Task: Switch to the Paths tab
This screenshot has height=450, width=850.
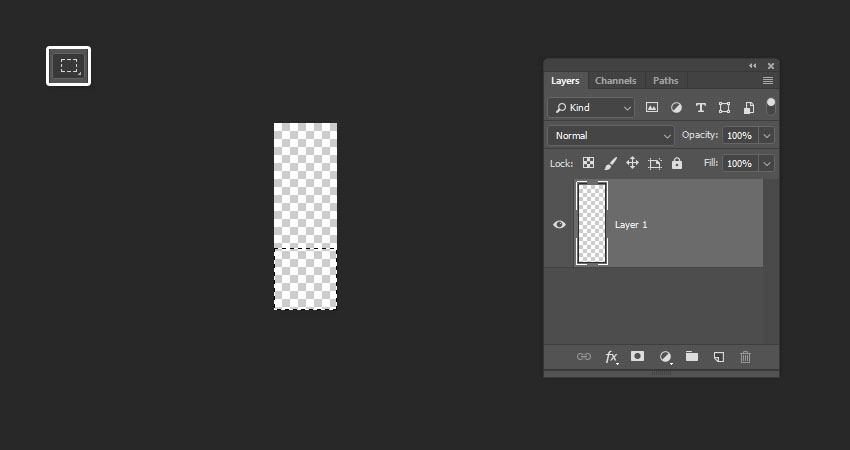Action: 665,80
